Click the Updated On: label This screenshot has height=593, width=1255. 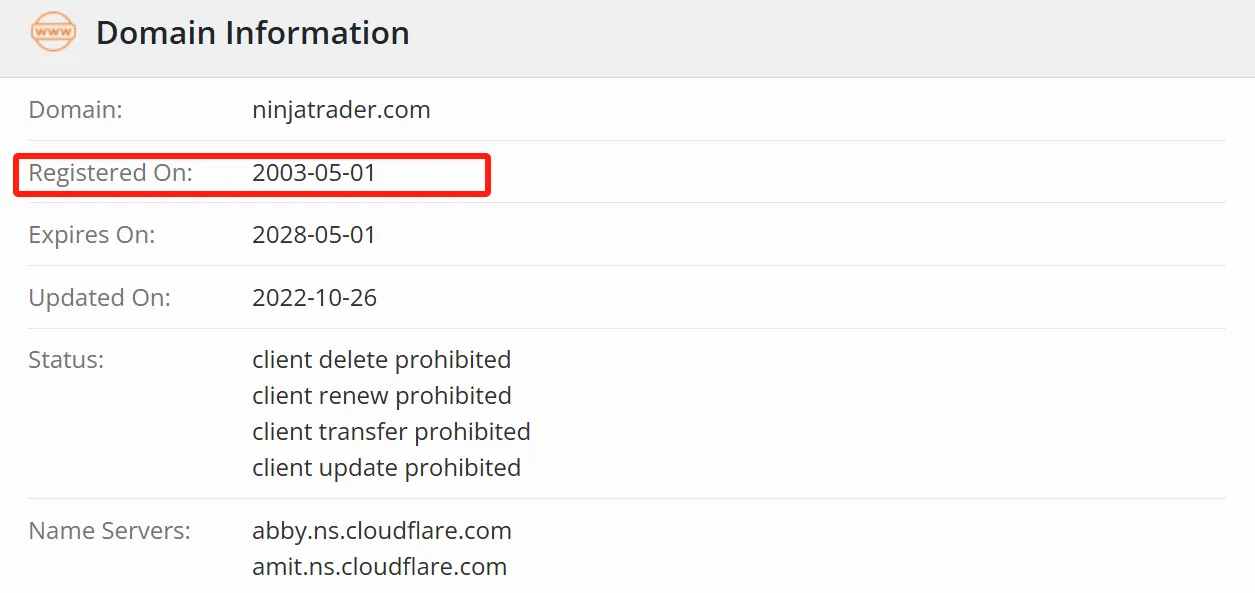tap(99, 298)
